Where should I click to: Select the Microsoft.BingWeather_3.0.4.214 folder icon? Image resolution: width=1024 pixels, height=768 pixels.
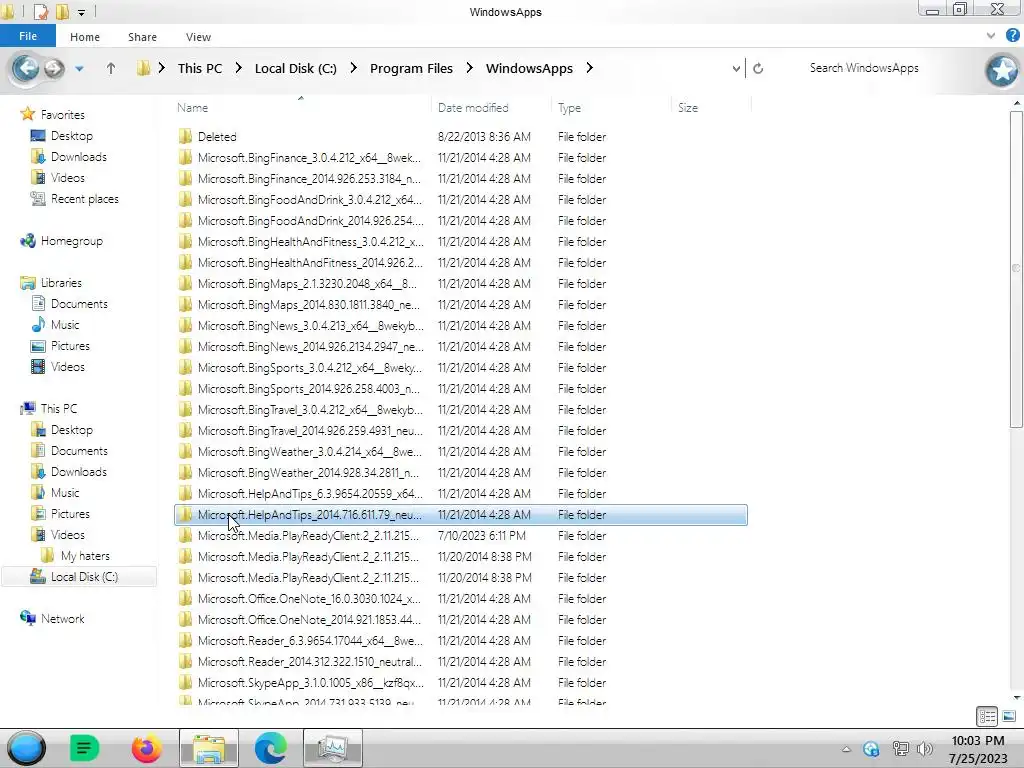click(x=185, y=451)
